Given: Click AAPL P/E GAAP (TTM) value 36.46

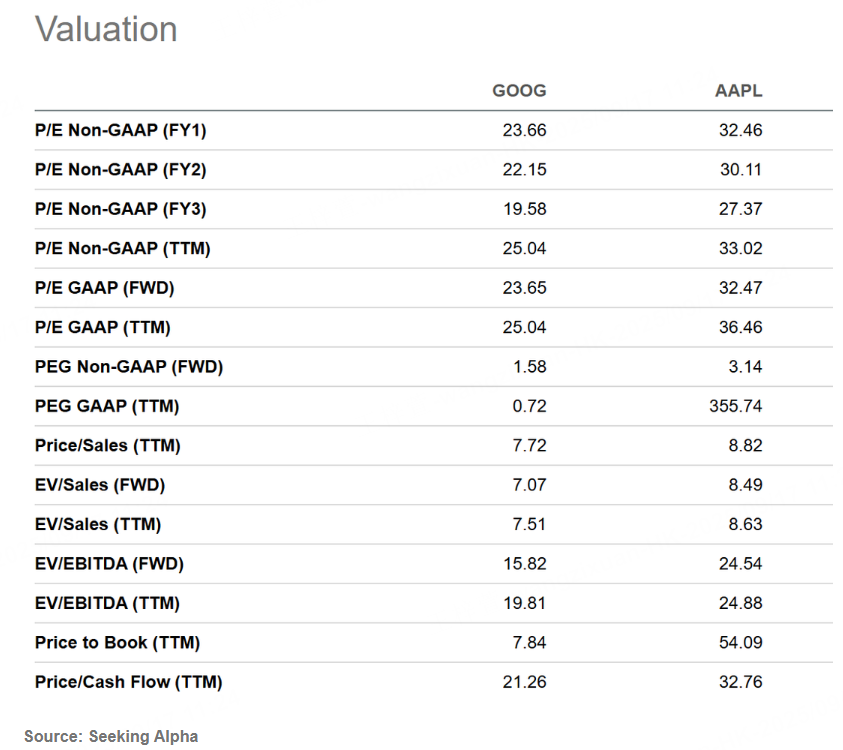Looking at the screenshot, I should 740,327.
